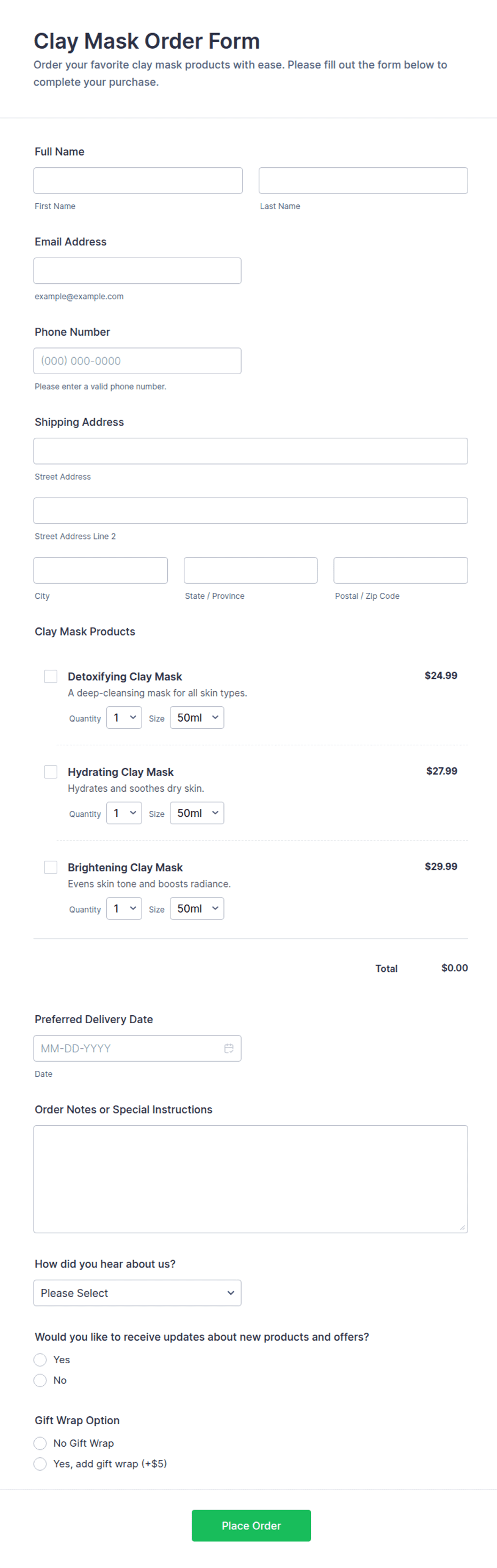Check the Brightening Clay Mask checkbox
The image size is (497, 1568).
pyautogui.click(x=50, y=867)
